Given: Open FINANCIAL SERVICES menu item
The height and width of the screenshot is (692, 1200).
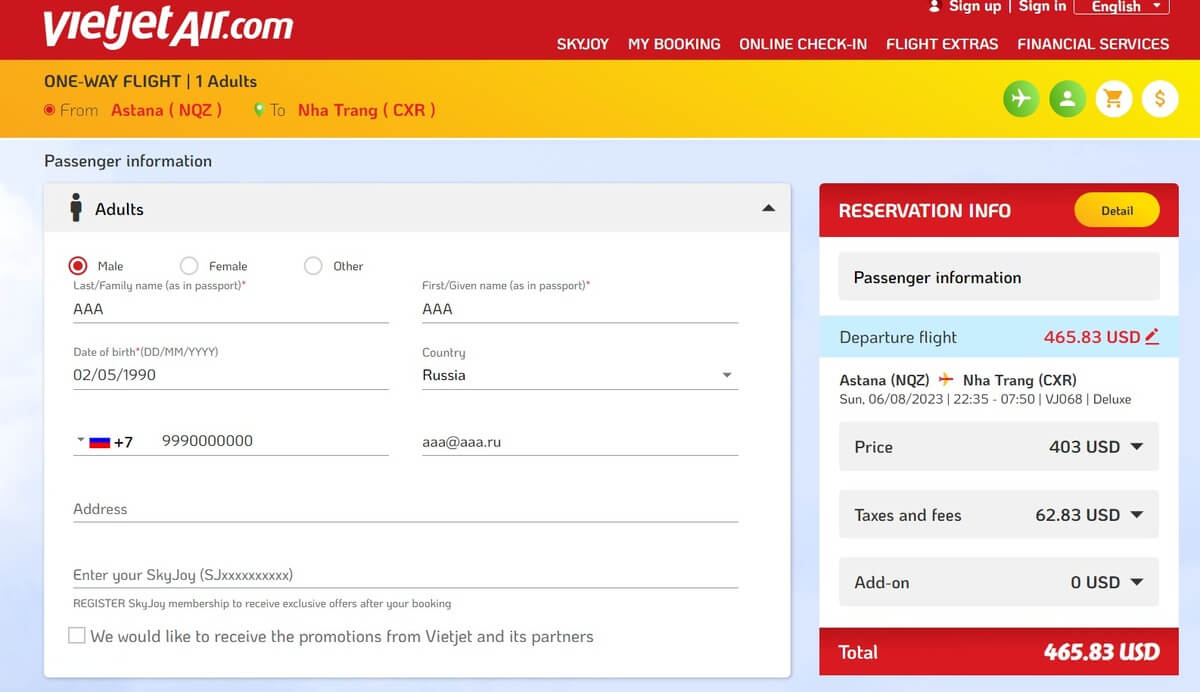Looking at the screenshot, I should pyautogui.click(x=1093, y=44).
